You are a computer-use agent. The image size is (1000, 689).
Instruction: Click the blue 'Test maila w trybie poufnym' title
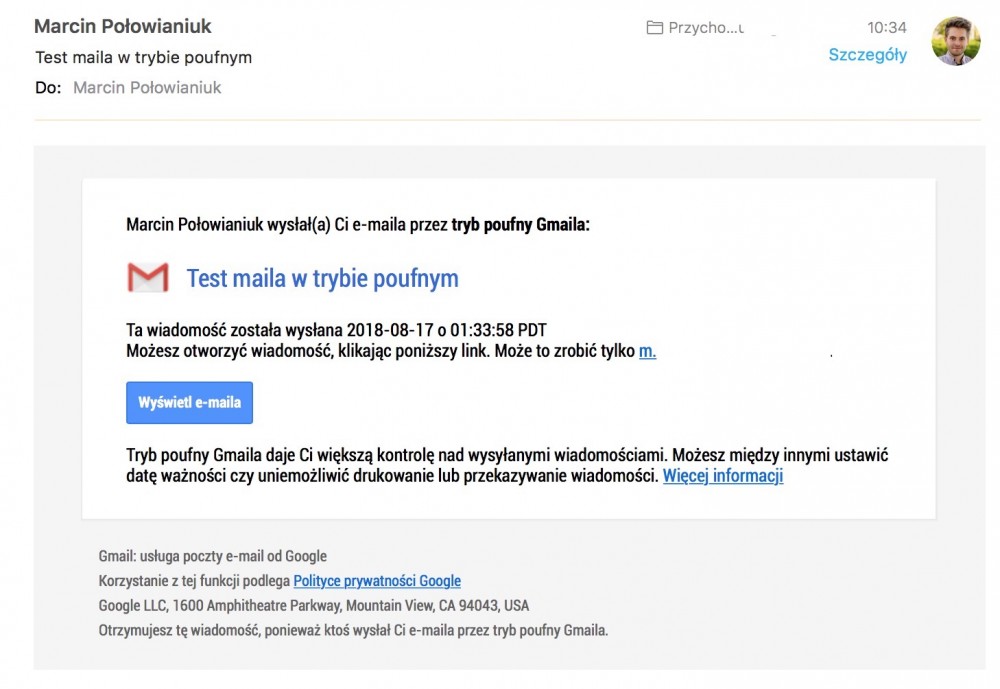322,279
